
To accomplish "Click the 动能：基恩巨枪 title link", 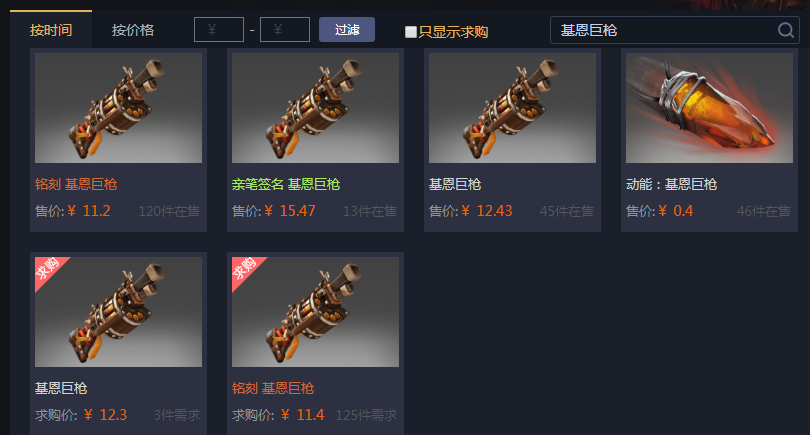I will click(672, 184).
